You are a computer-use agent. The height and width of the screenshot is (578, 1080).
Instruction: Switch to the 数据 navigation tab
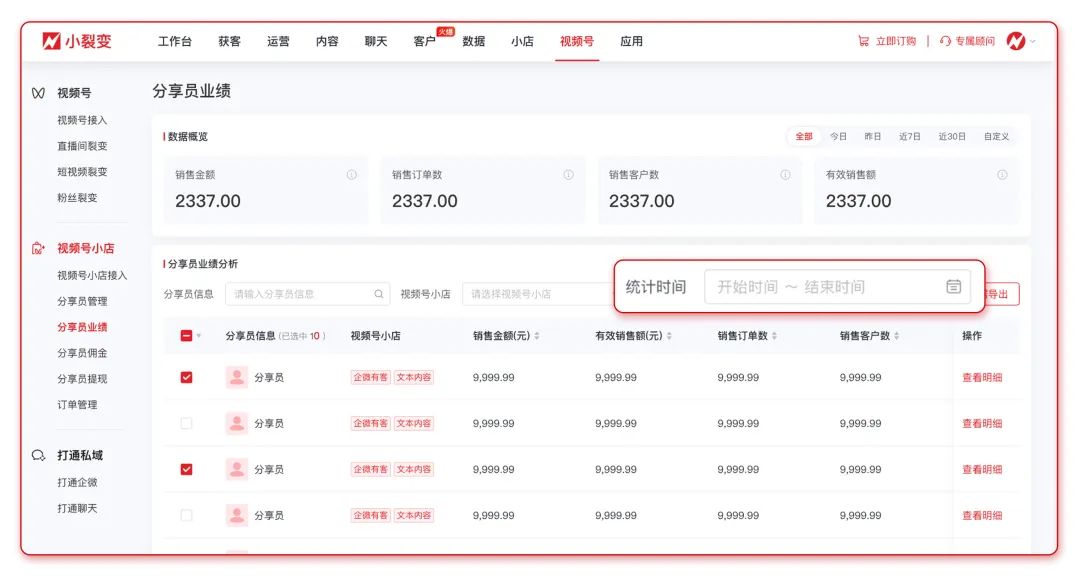click(x=472, y=42)
